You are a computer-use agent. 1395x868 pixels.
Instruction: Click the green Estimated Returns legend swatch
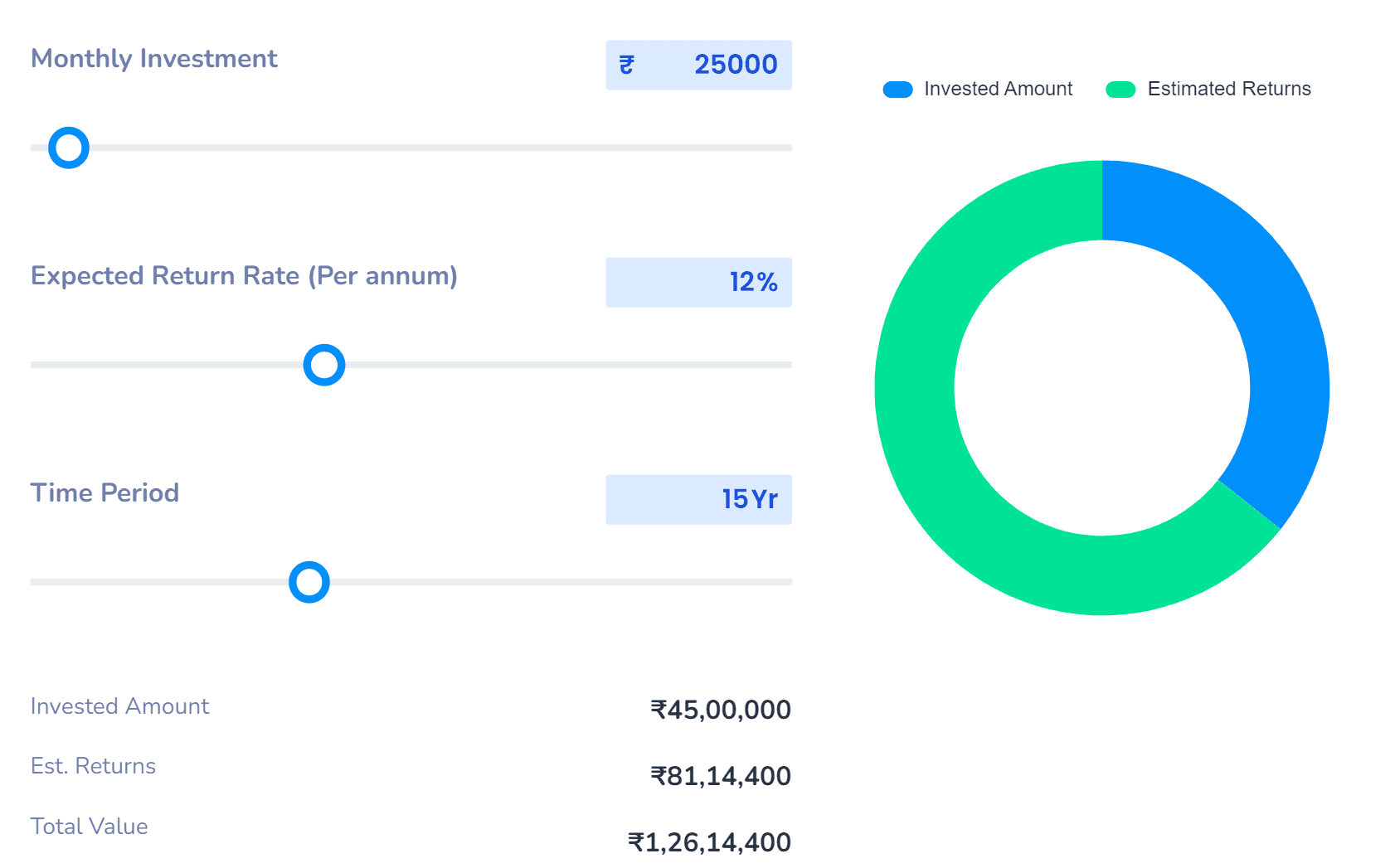1120,90
